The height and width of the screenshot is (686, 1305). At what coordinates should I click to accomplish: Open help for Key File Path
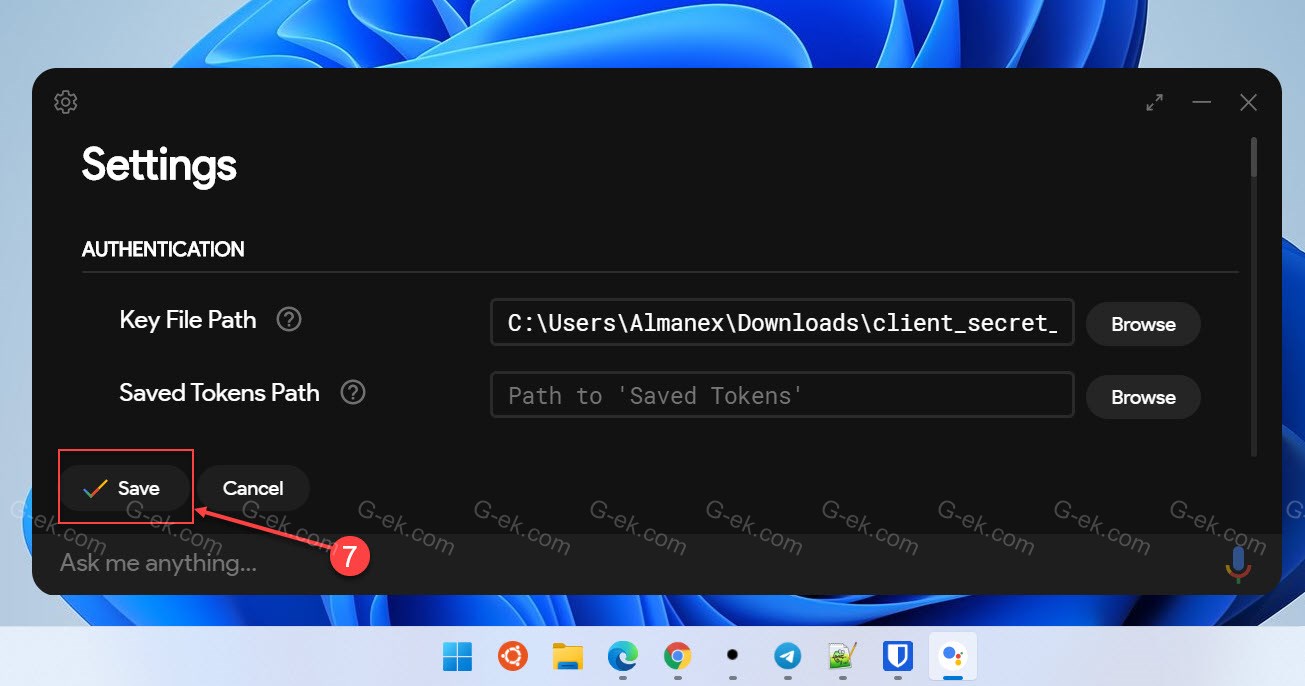point(289,320)
